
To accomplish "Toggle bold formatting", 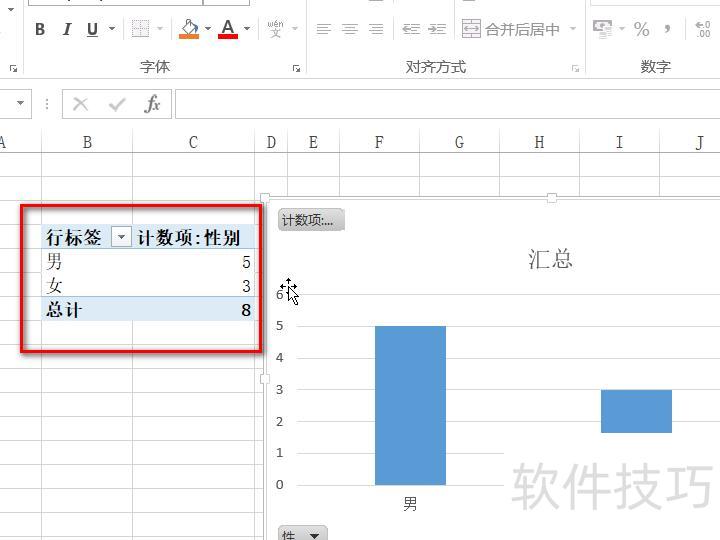I will (x=40, y=29).
